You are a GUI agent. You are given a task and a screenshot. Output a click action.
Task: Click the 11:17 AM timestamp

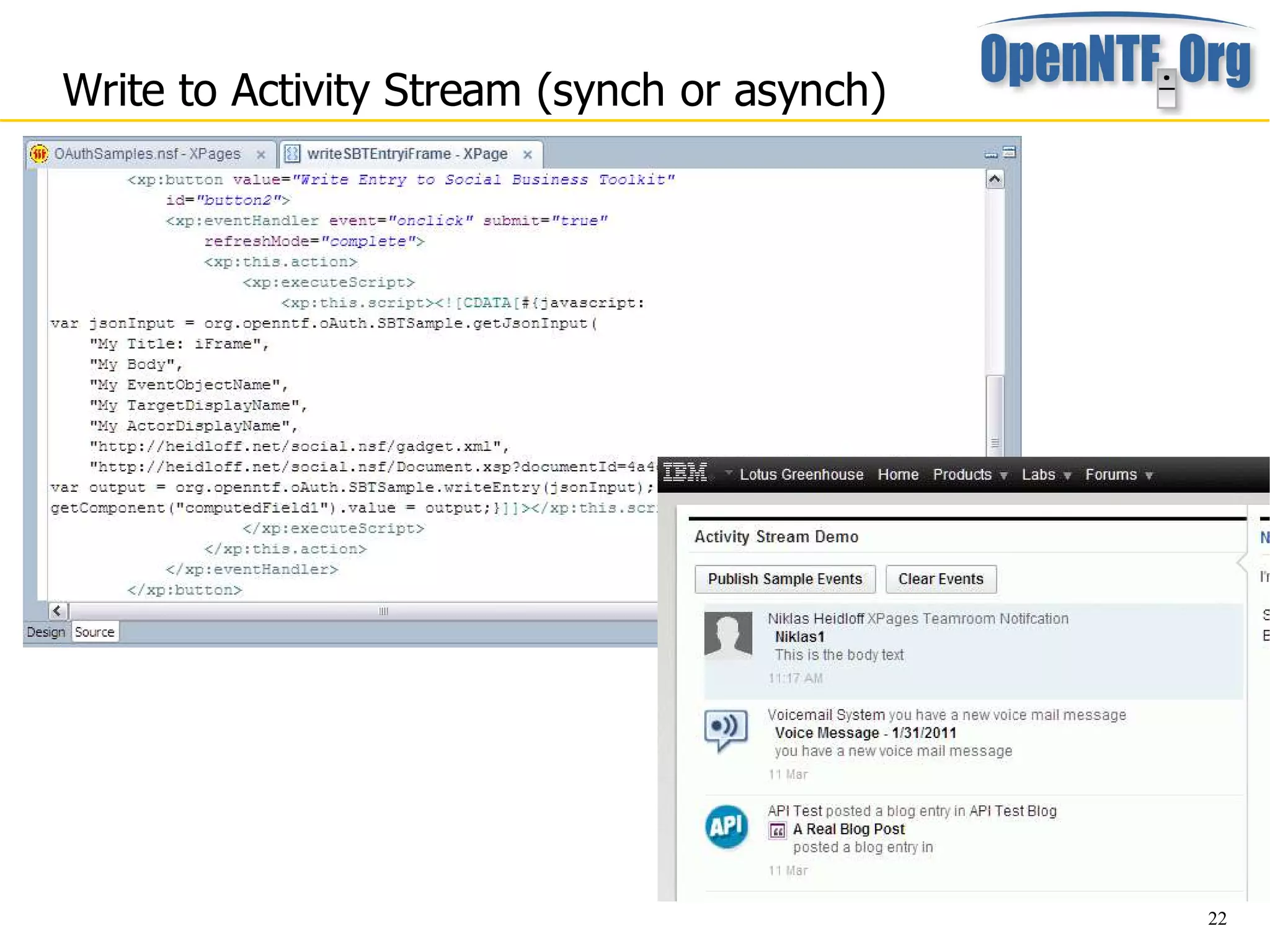pyautogui.click(x=795, y=678)
